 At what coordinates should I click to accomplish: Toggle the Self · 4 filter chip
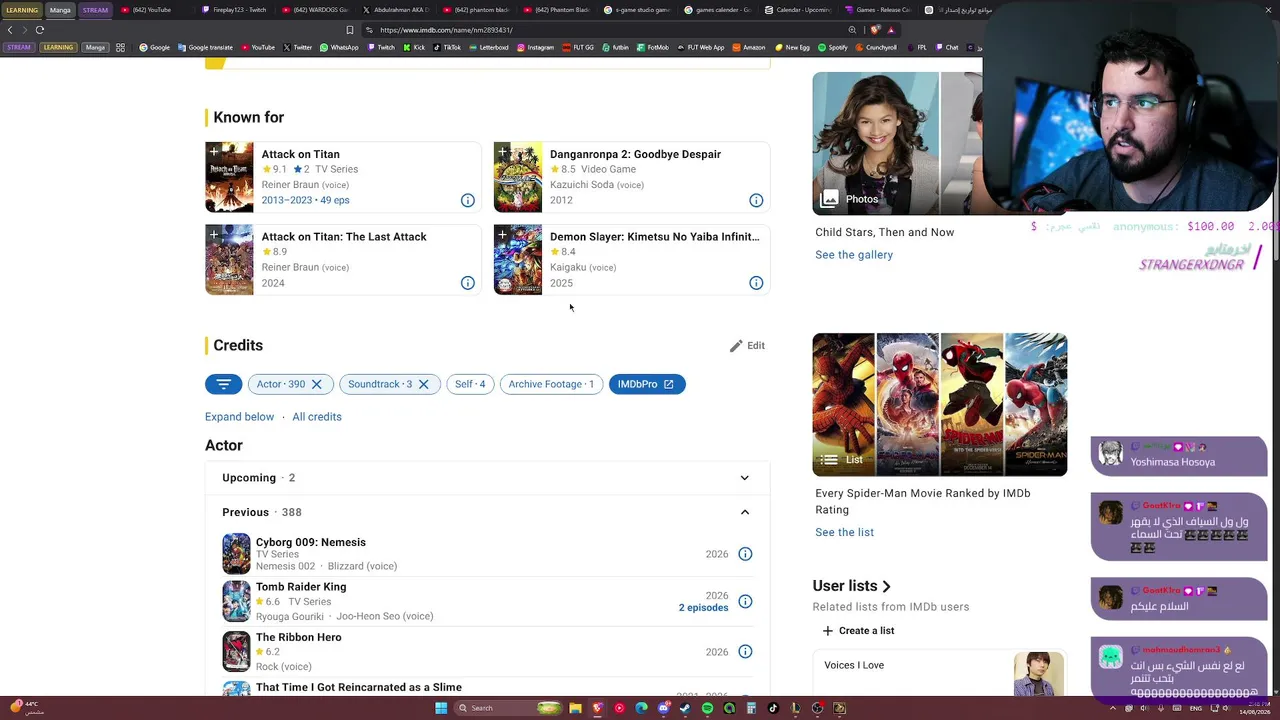tap(470, 384)
